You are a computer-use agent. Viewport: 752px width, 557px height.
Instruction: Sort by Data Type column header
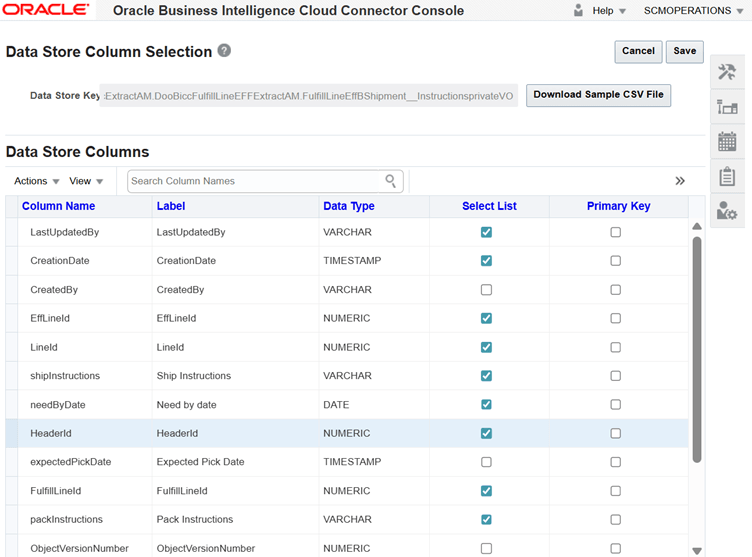click(349, 206)
